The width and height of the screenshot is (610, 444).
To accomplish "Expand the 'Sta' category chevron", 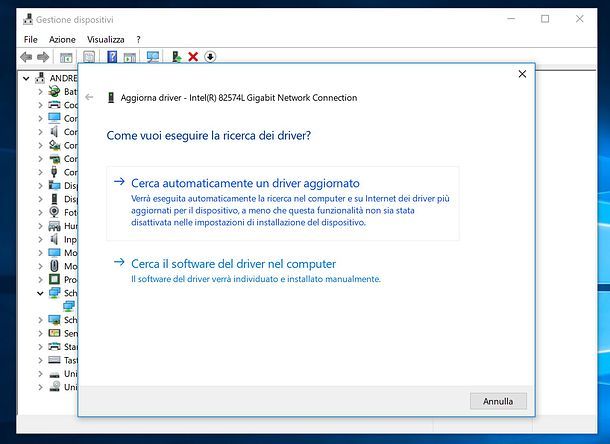I will [x=40, y=347].
